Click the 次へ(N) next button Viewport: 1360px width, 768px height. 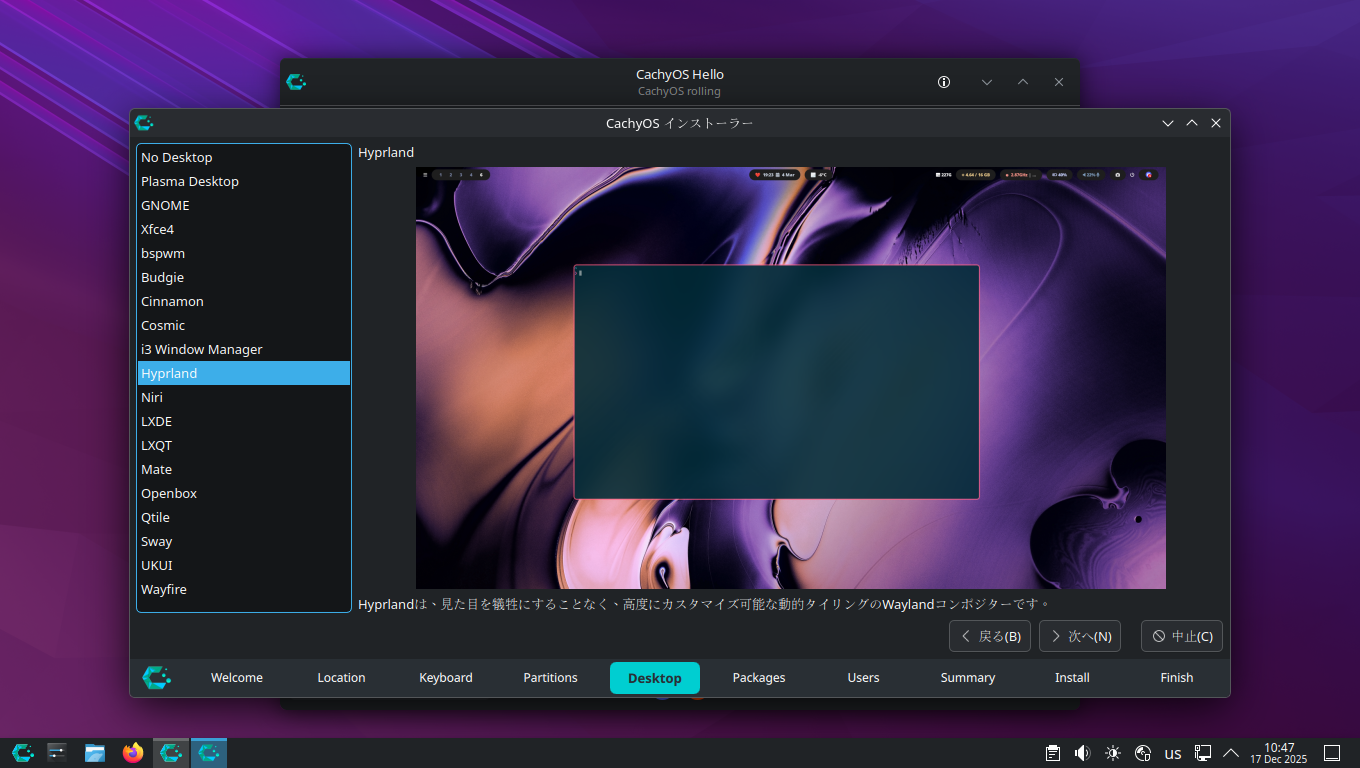tap(1080, 636)
